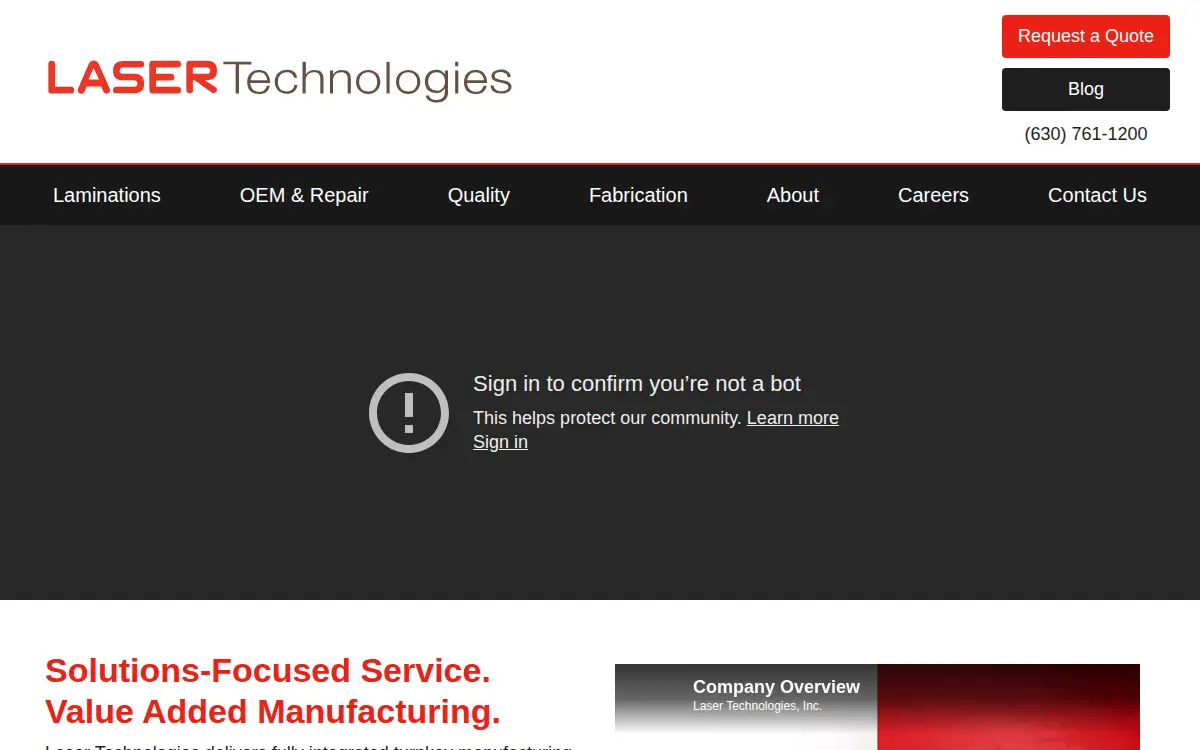The width and height of the screenshot is (1200, 750).
Task: Click the phone number (630) 761-1200
Action: pos(1086,134)
